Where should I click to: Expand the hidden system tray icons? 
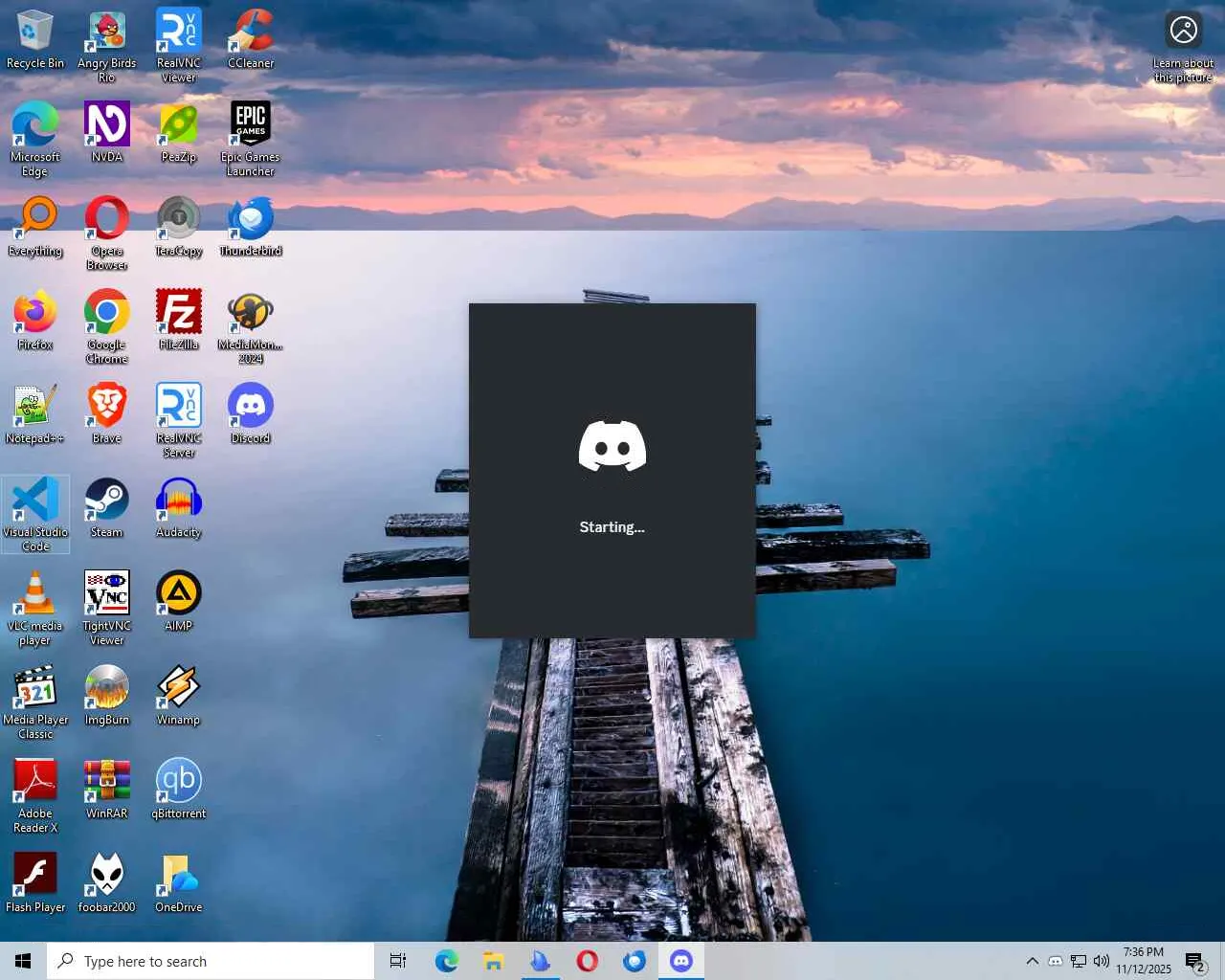coord(1032,961)
